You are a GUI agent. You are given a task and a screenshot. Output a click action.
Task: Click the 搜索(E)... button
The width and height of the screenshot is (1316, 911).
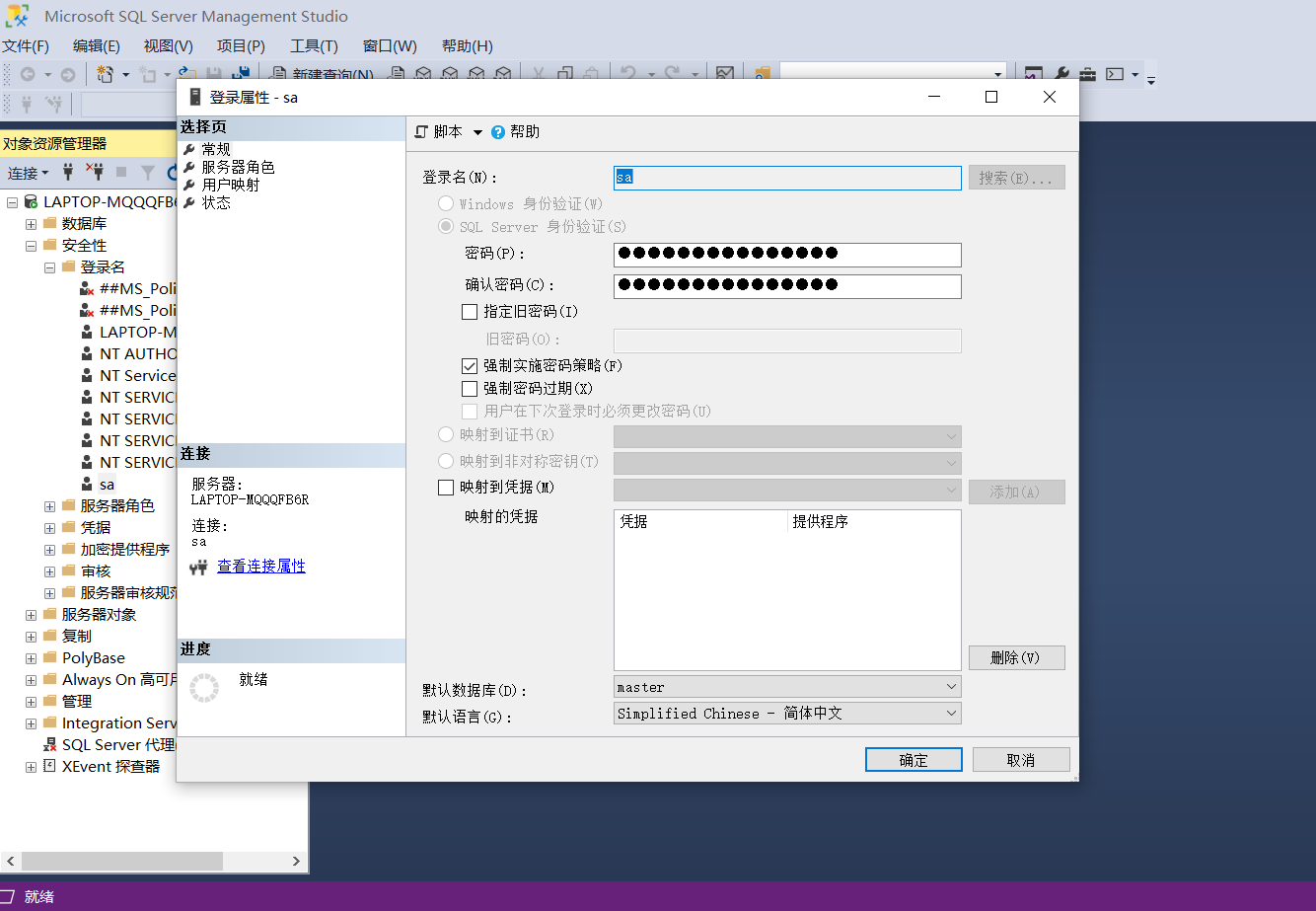(x=1016, y=178)
